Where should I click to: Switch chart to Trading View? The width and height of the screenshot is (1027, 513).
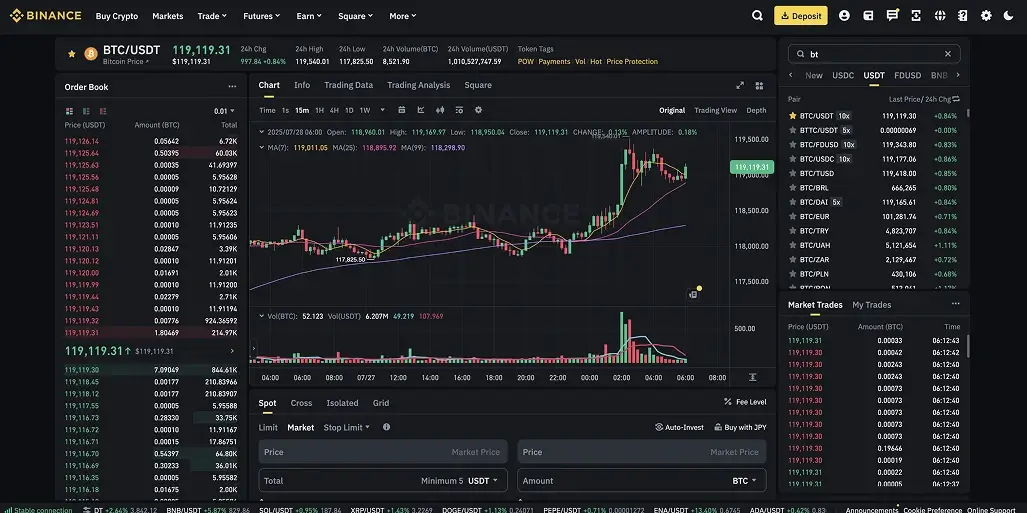click(715, 110)
